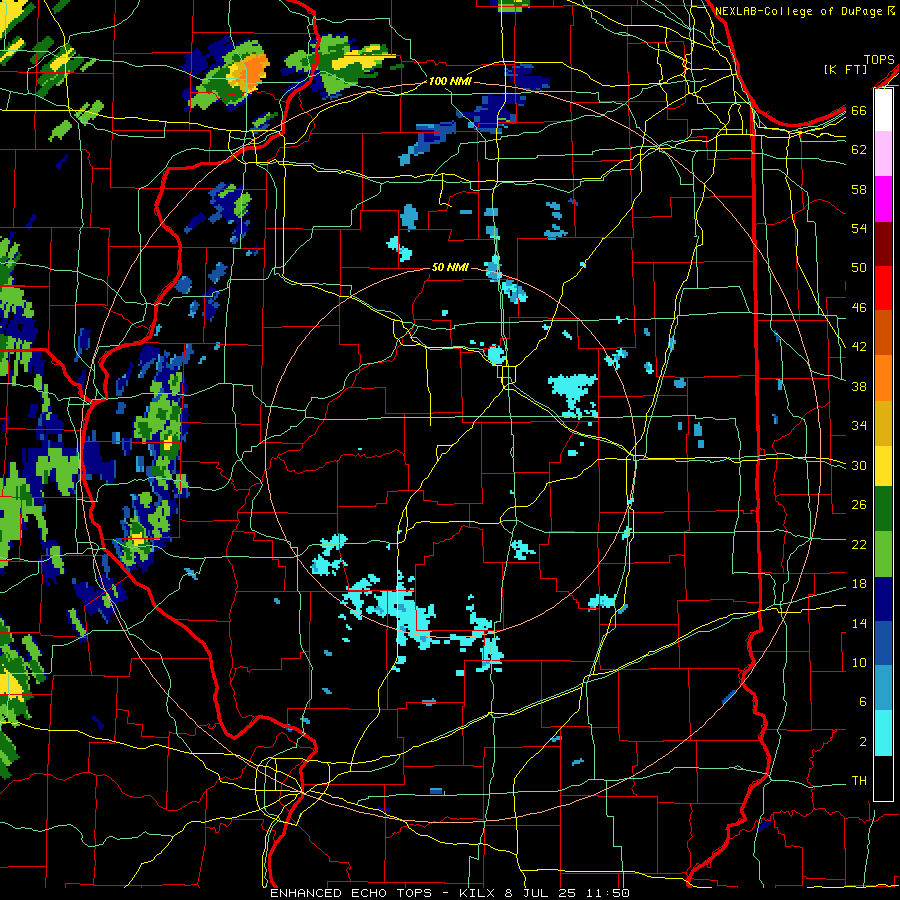Screen dimensions: 900x900
Task: Select the "34" scale value
Action: point(859,426)
